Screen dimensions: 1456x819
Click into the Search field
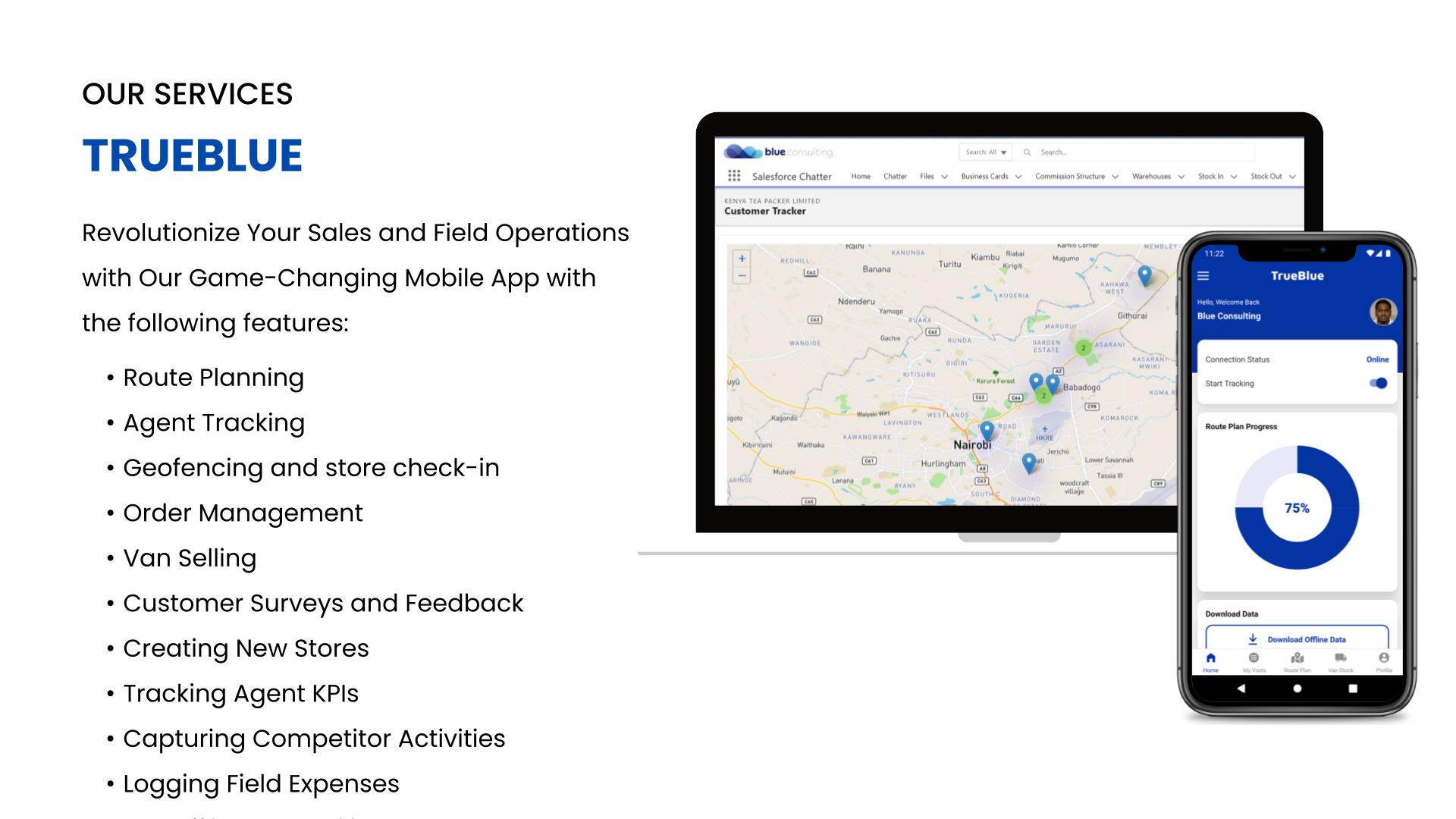tap(1134, 152)
